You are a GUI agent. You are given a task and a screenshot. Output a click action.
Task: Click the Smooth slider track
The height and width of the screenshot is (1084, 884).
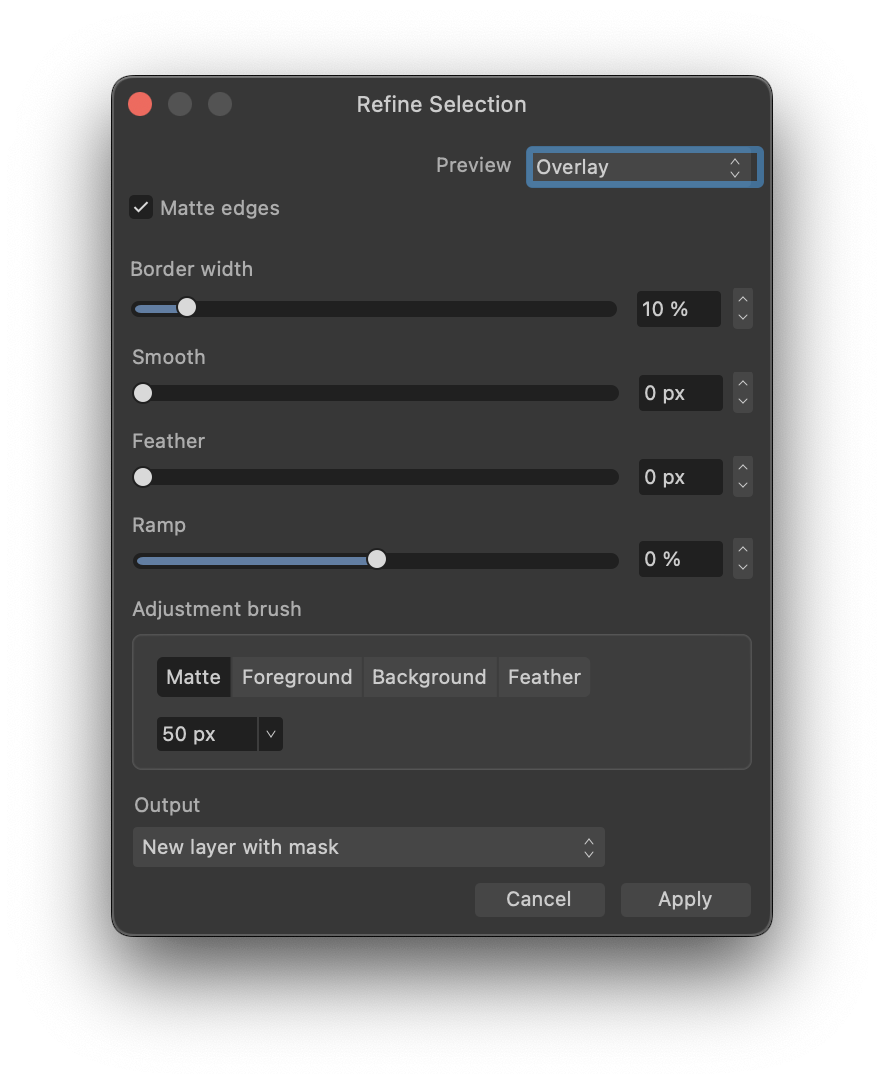375,393
